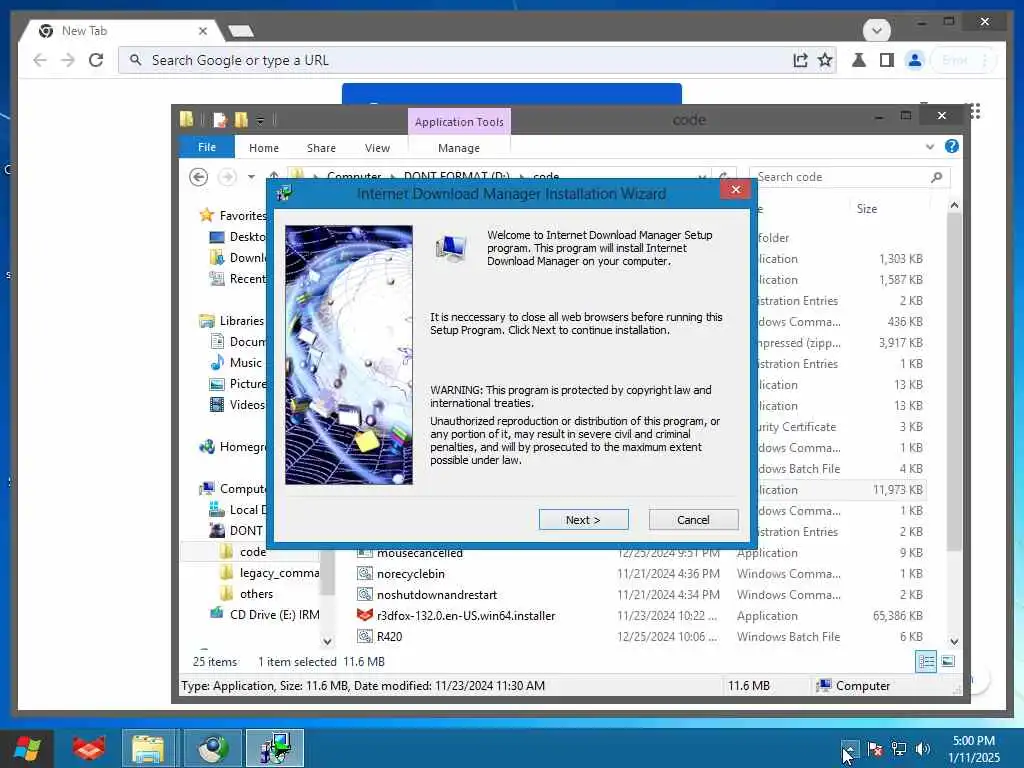Cancel the Internet Download Manager setup

[x=693, y=520]
